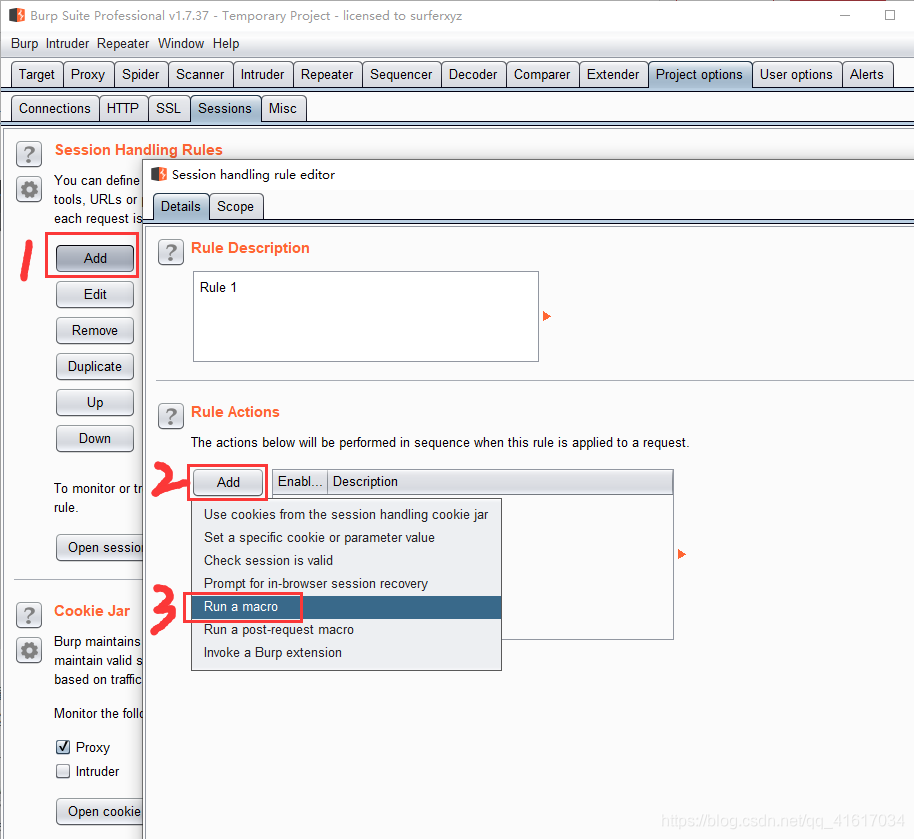Screen dimensions: 914x839
Task: Click the Session Handling Rules help icon
Action: [29, 154]
